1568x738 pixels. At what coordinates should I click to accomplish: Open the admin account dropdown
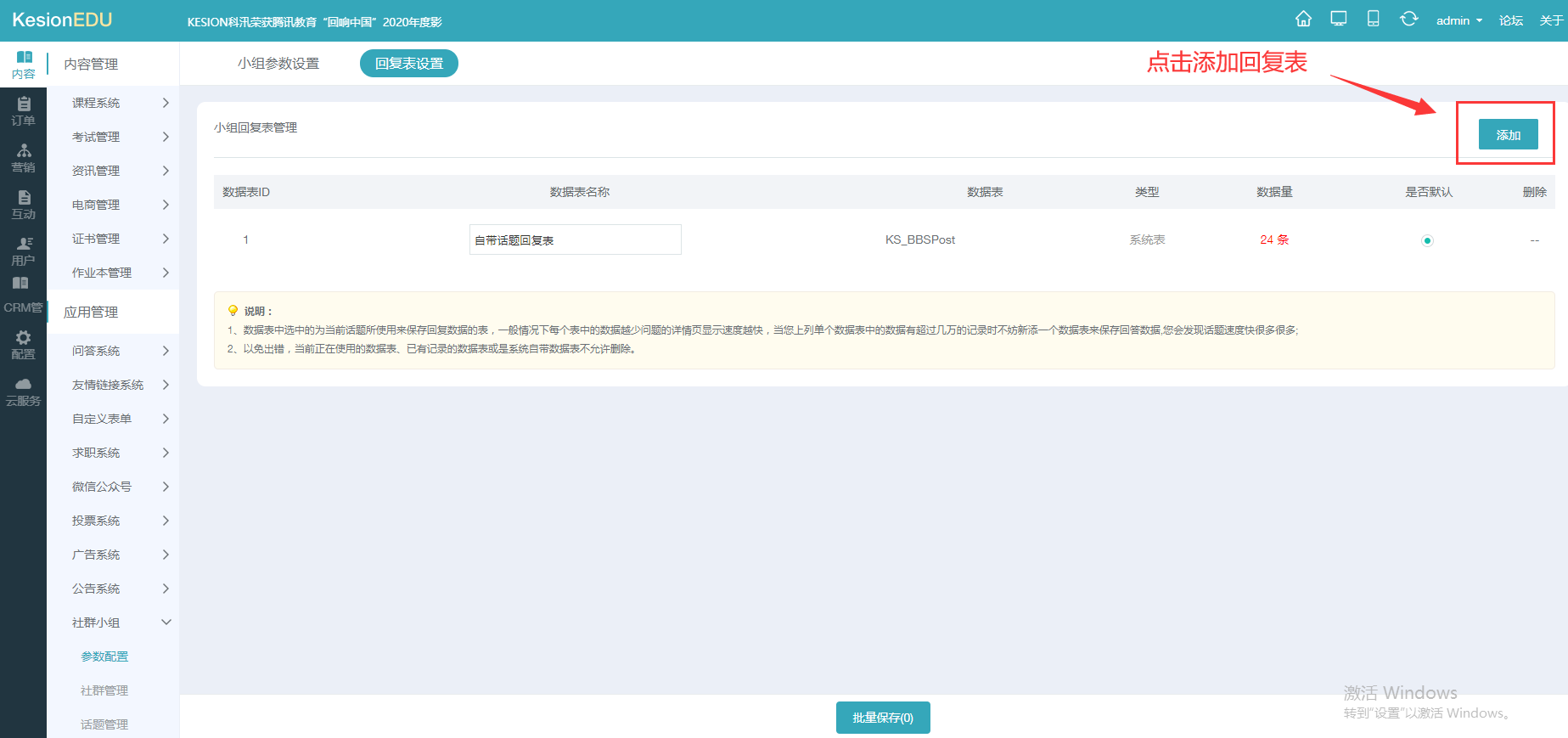point(1458,20)
